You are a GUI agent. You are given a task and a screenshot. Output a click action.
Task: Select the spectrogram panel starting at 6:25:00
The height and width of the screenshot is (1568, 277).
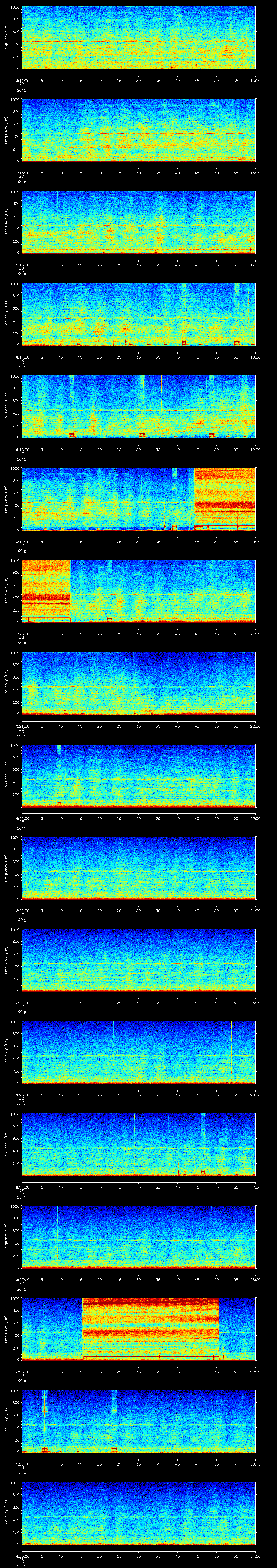point(138,1052)
